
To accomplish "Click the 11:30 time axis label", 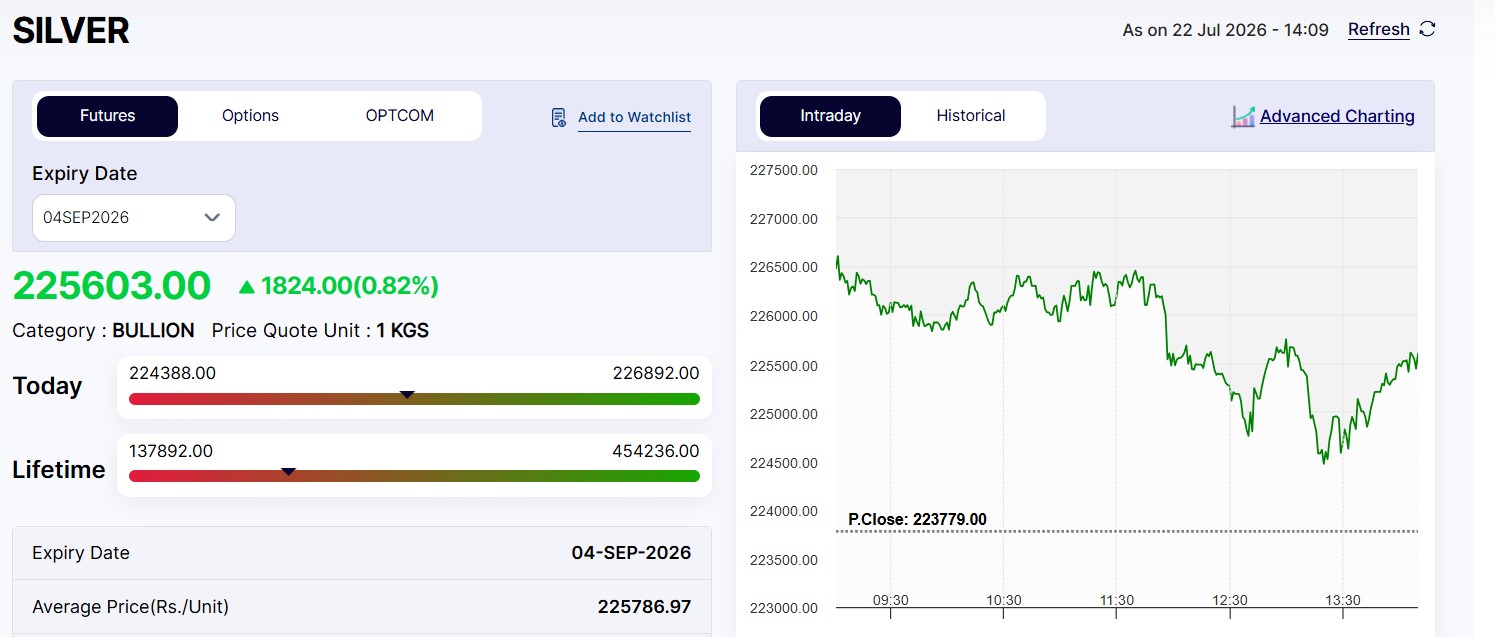I will coord(1116,600).
